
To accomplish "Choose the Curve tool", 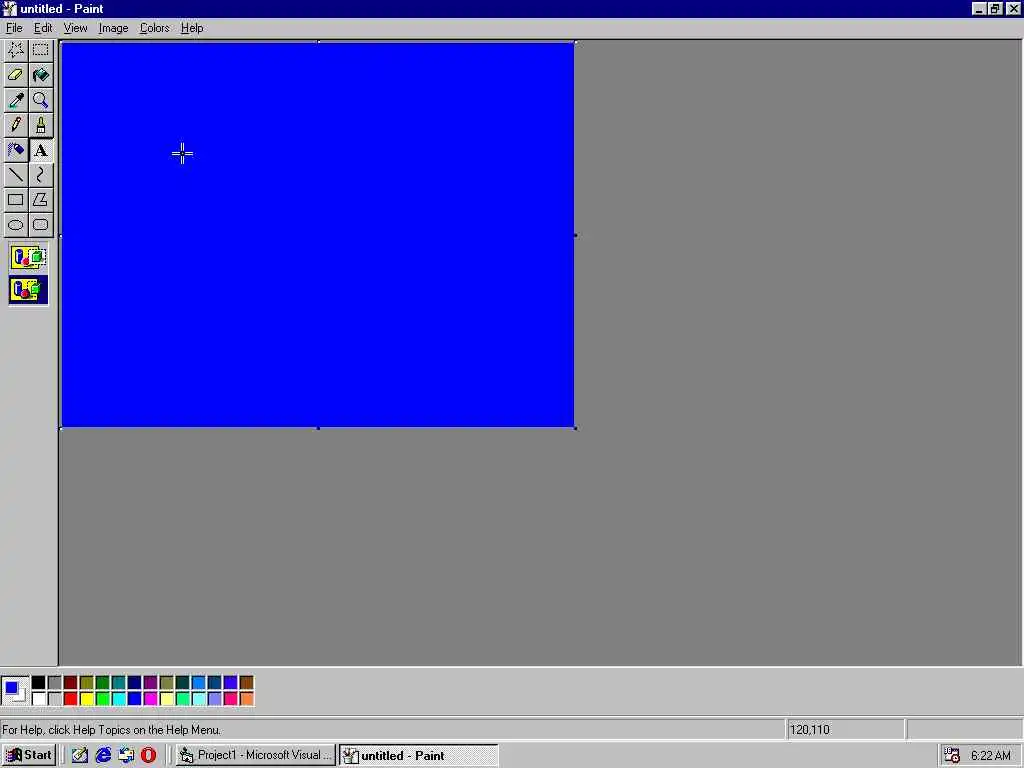I will point(40,175).
